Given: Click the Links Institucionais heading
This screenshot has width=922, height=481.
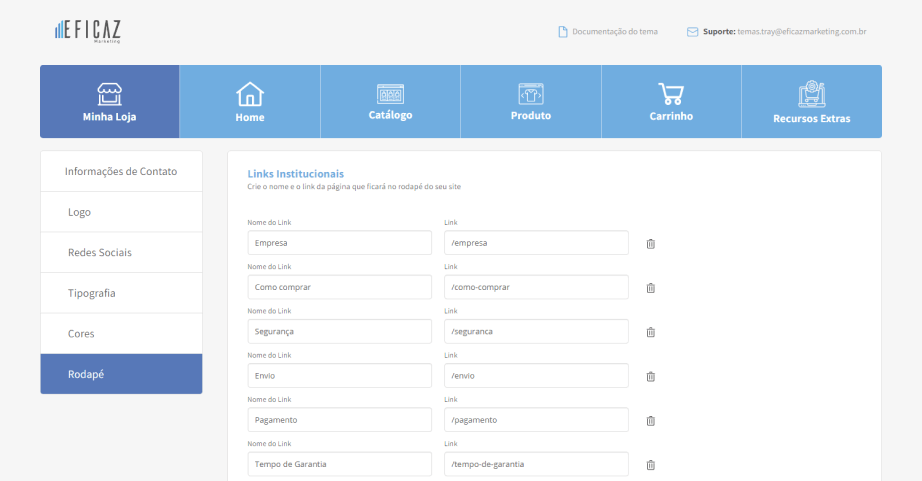Looking at the screenshot, I should pos(296,173).
